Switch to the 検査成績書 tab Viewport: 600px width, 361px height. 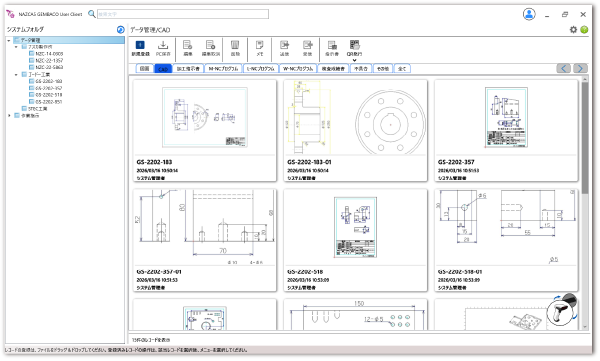tap(333, 69)
